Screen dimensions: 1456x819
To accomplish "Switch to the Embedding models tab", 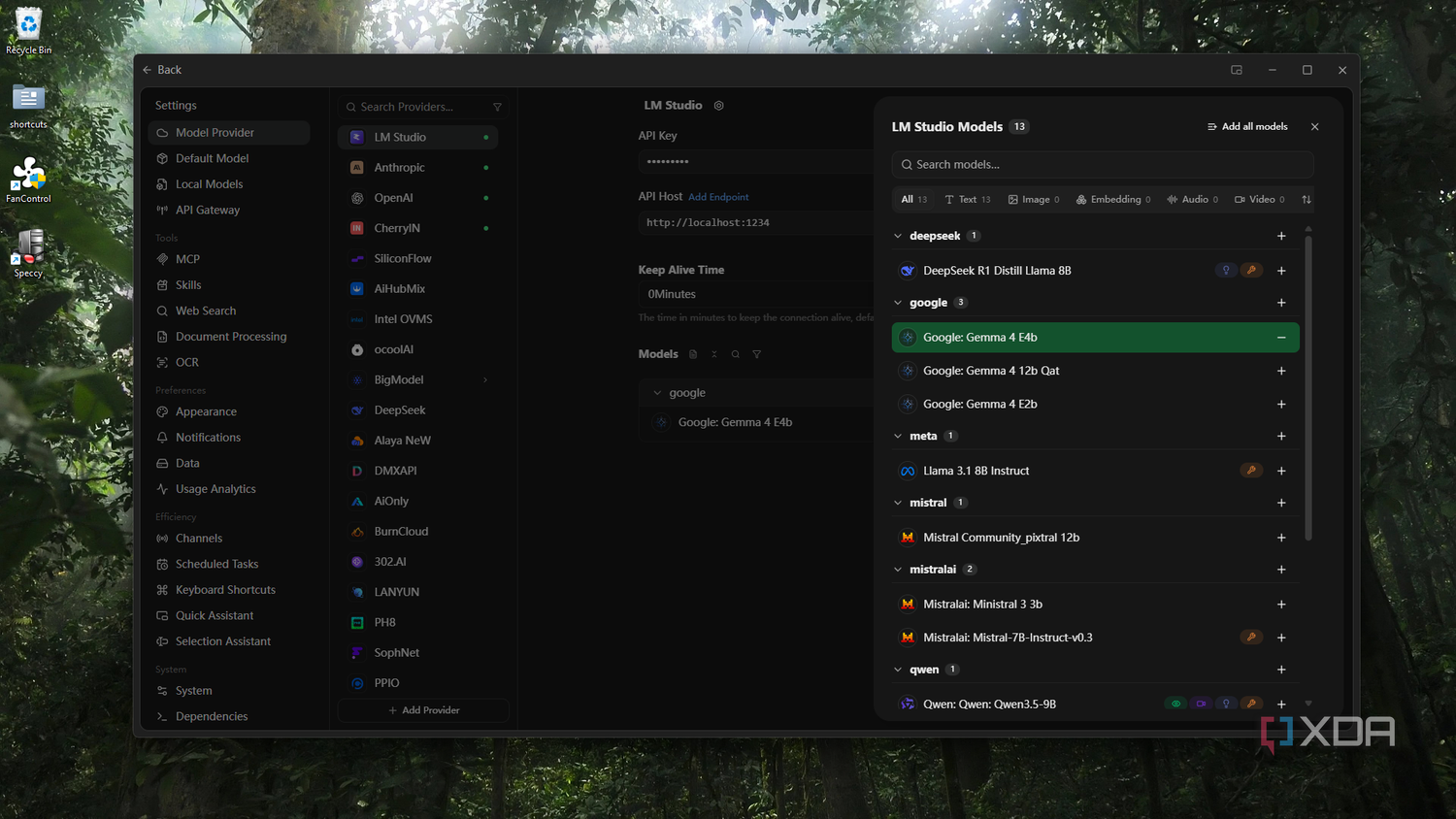I will pos(1113,200).
